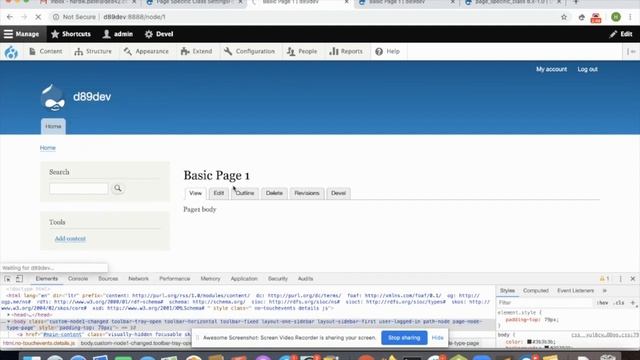Switch to DevTools Performance tab

point(175,279)
